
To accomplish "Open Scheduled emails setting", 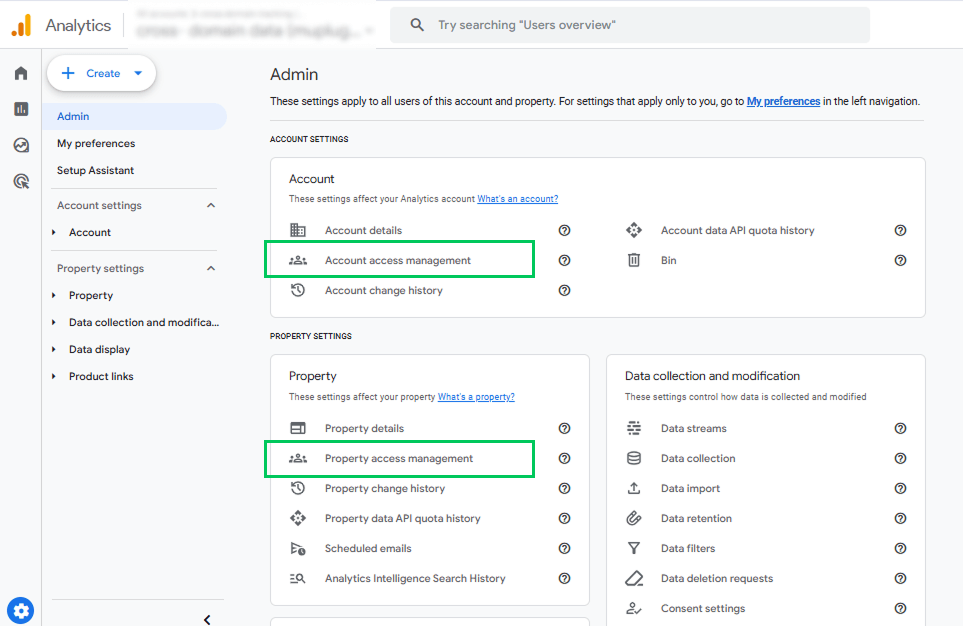I will point(368,549).
